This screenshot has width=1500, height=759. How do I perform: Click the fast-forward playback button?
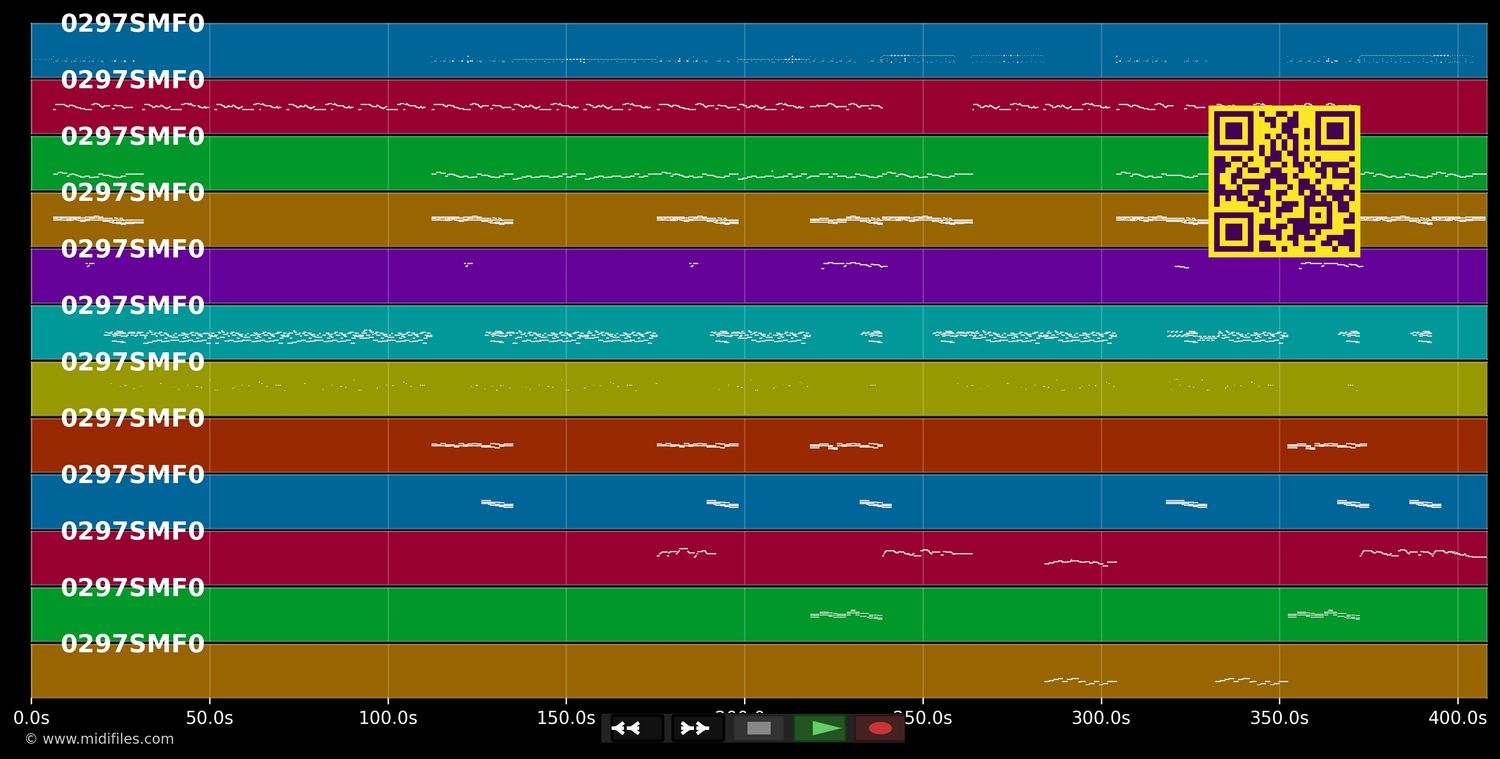697,728
